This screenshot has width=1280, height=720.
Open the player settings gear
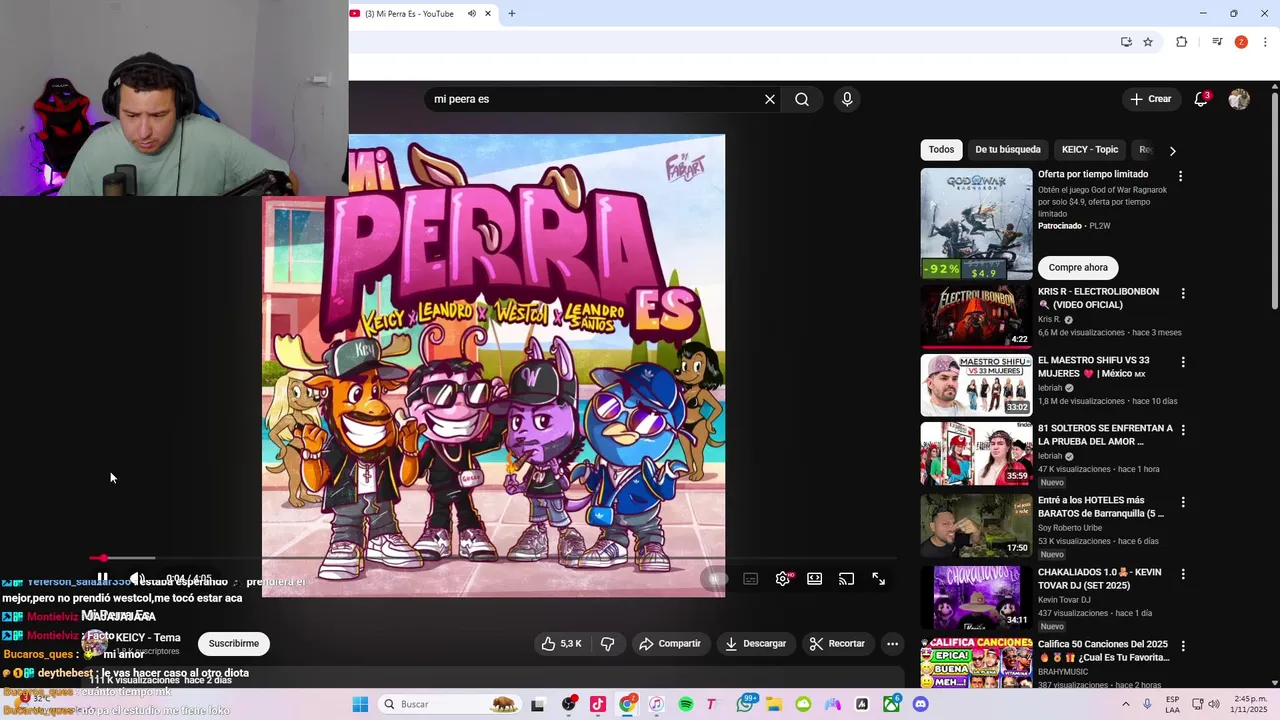pyautogui.click(x=783, y=579)
